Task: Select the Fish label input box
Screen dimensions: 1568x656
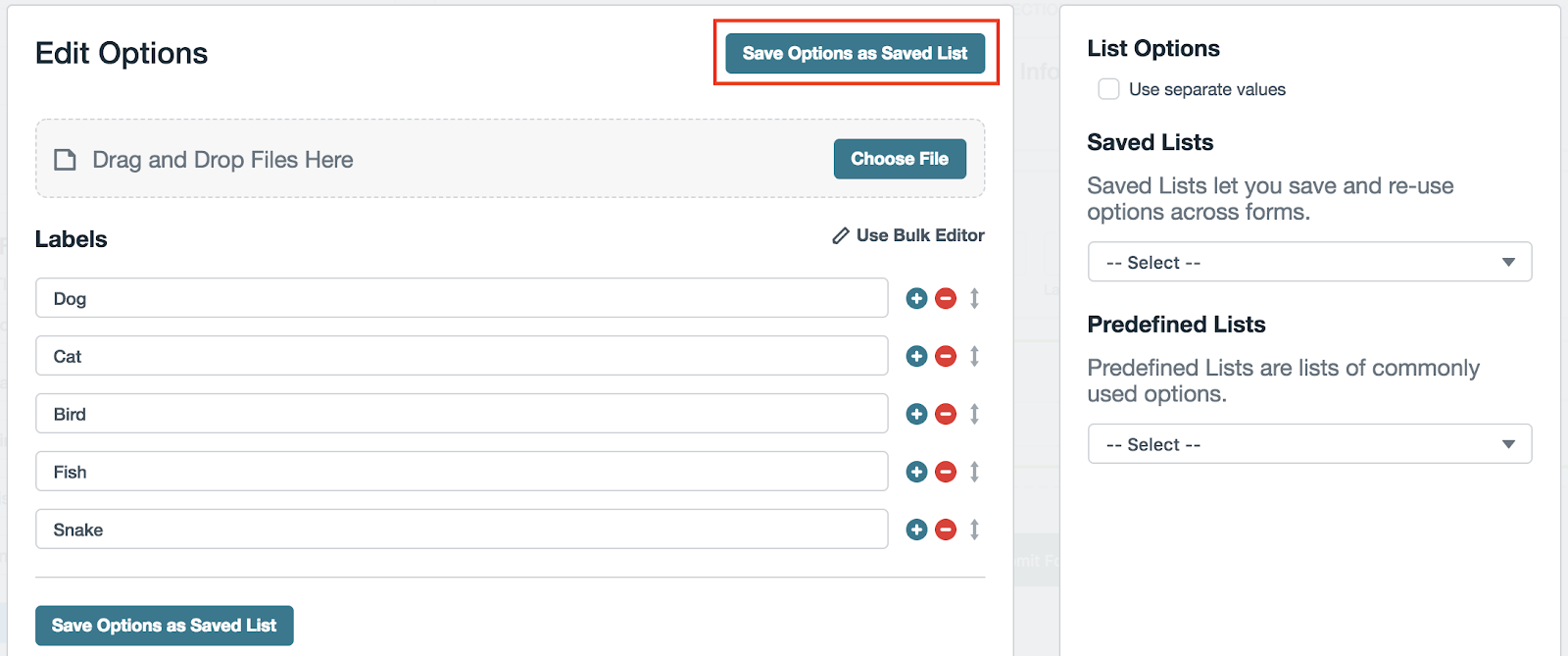Action: pyautogui.click(x=461, y=472)
